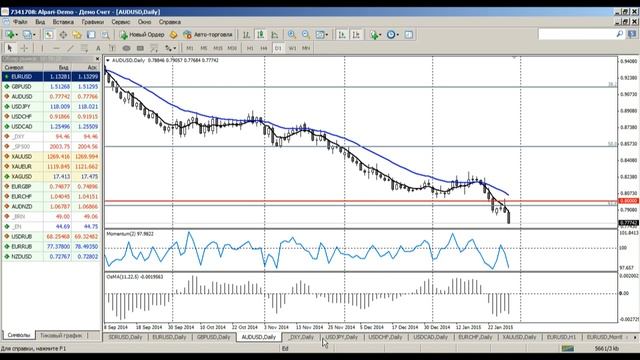Open the tile windows dropdown
Image resolution: width=640 pixels, height=360 pixels.
click(322, 35)
